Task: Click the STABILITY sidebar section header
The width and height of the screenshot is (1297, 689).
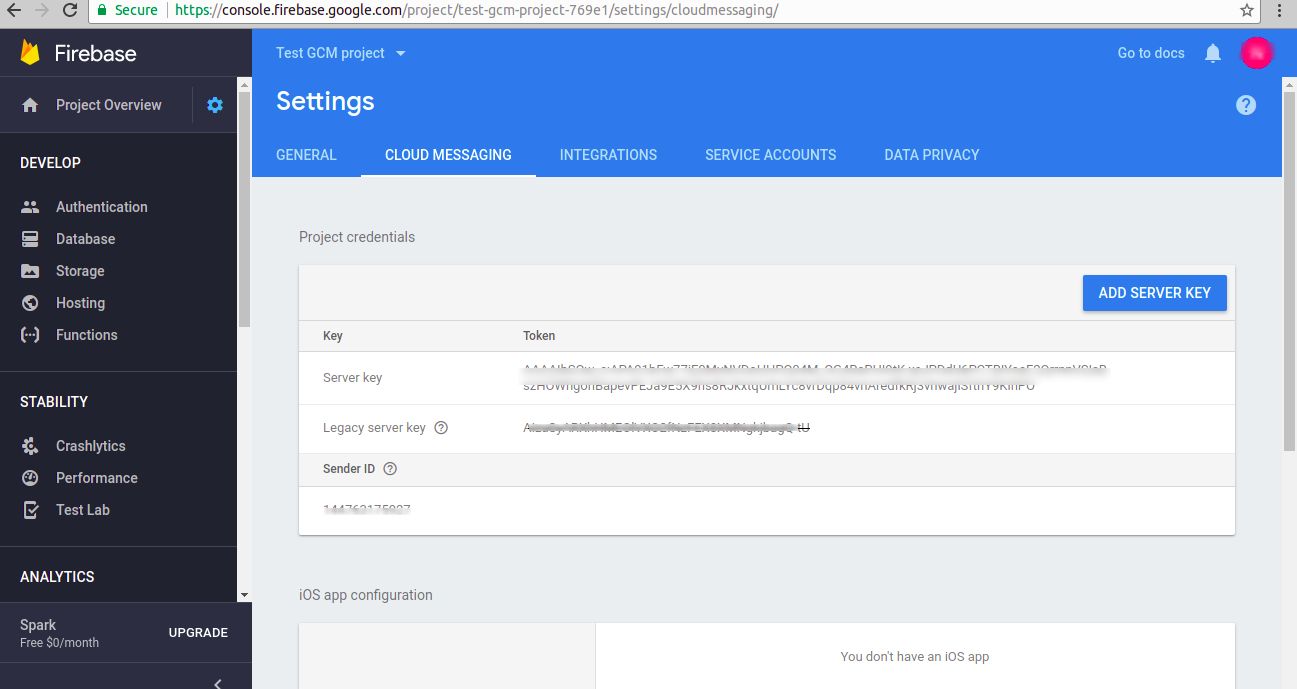Action: click(x=54, y=402)
